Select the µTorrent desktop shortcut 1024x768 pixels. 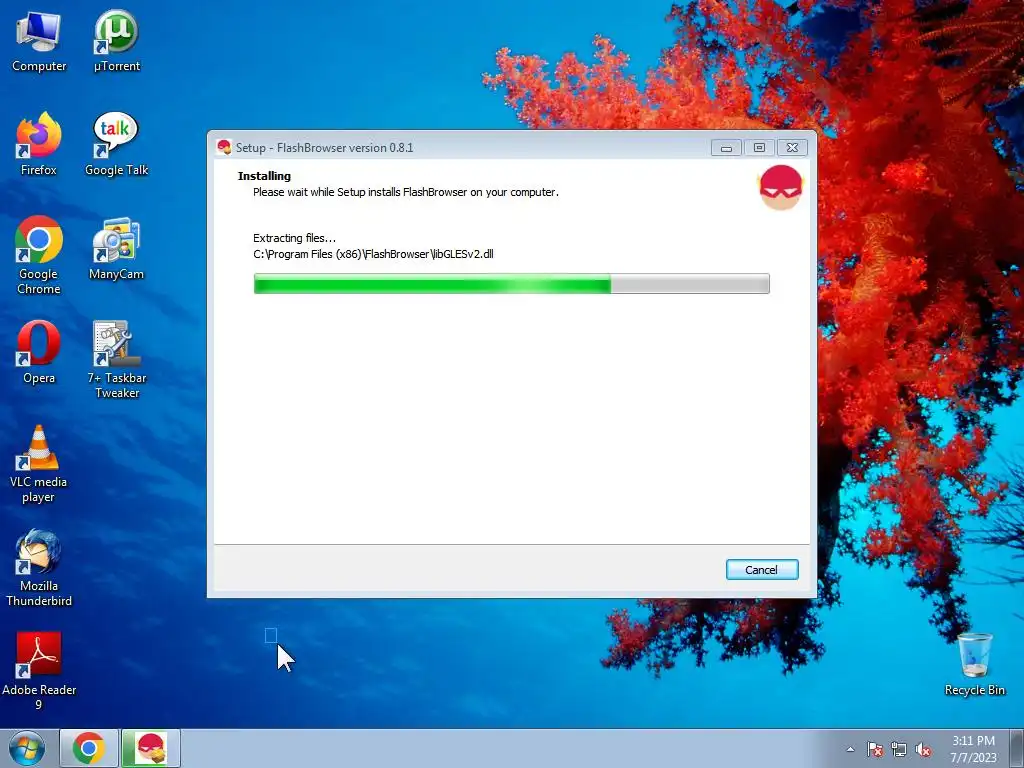[x=116, y=42]
